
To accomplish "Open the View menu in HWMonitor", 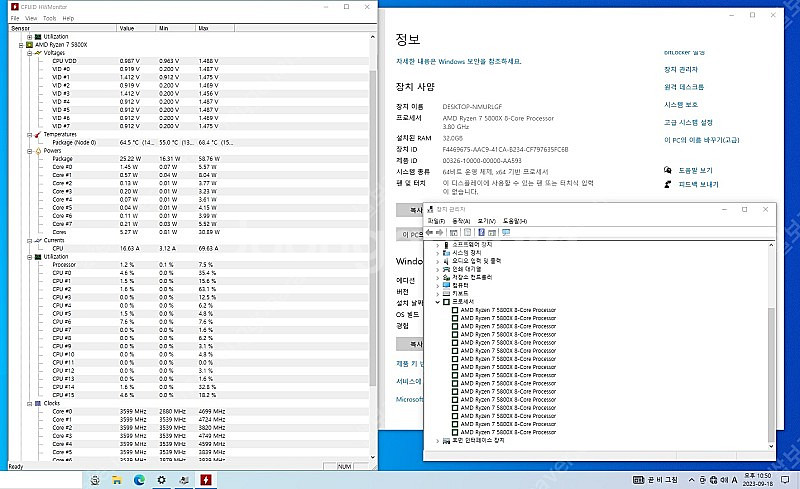I will point(31,18).
